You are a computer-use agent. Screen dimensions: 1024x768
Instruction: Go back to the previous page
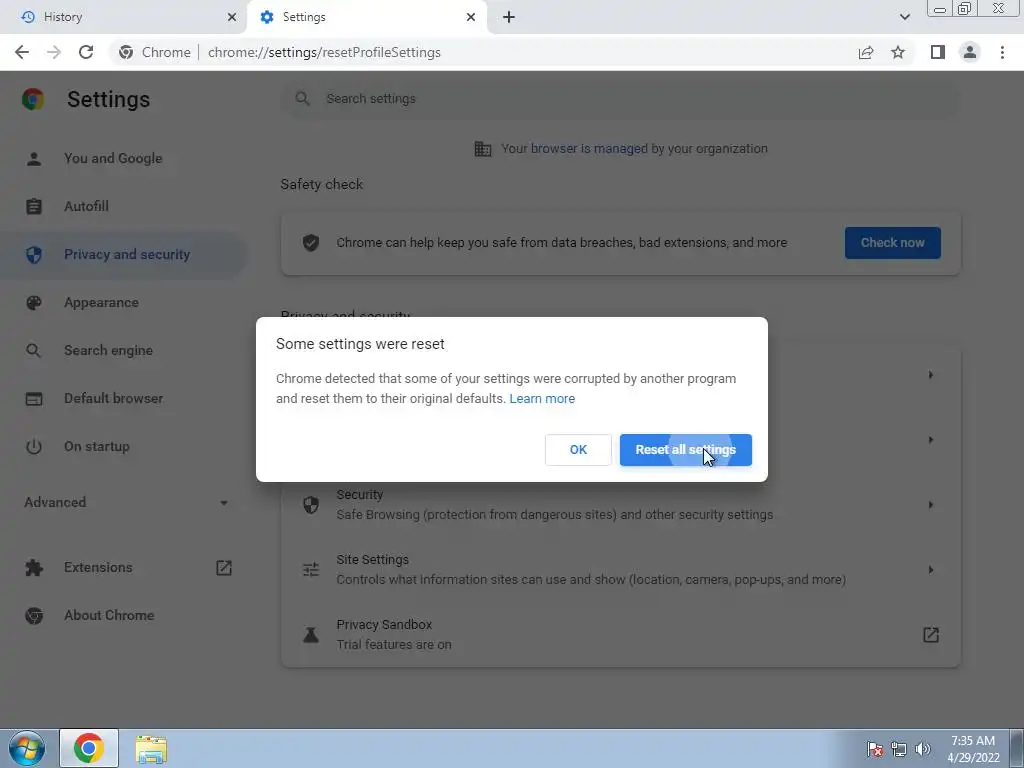pyautogui.click(x=22, y=52)
